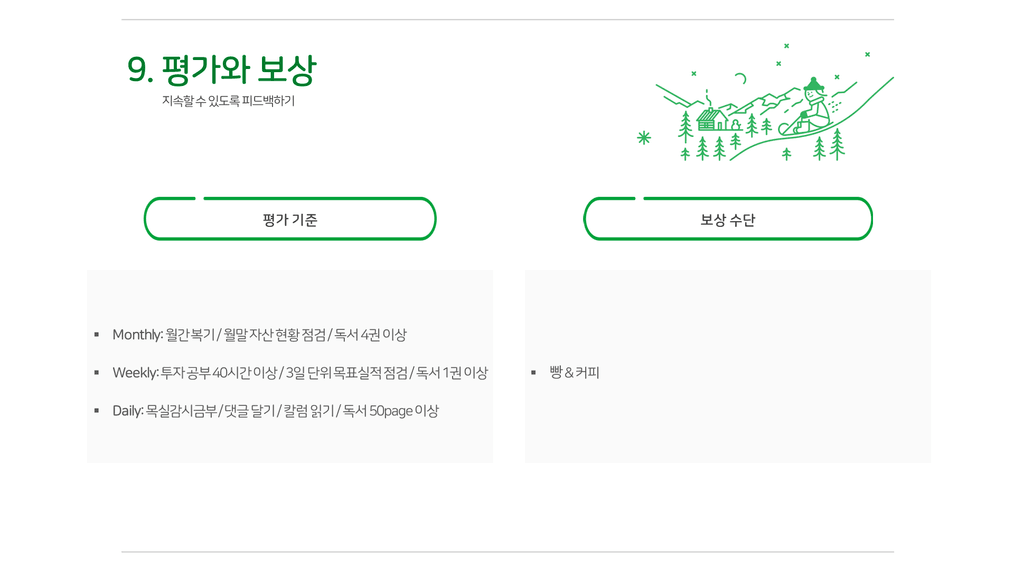Select the Daily evaluation bullet line

[275, 411]
